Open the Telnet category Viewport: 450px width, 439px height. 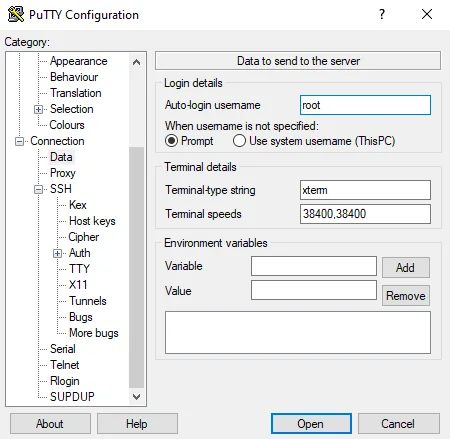click(65, 365)
